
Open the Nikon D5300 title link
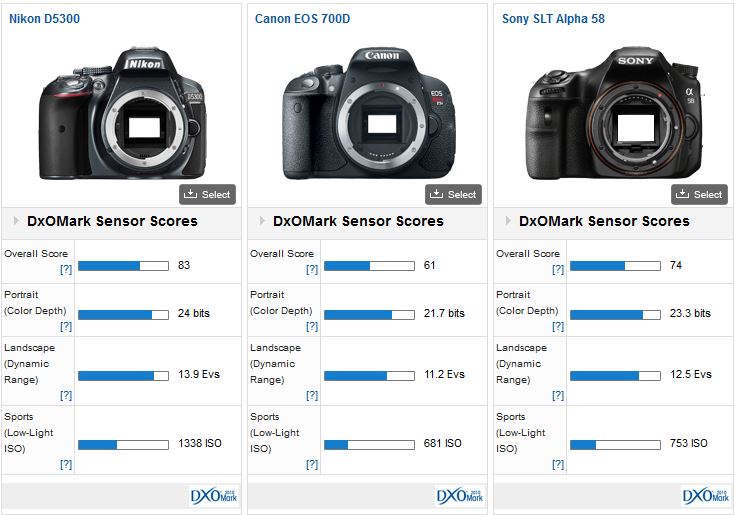point(46,18)
